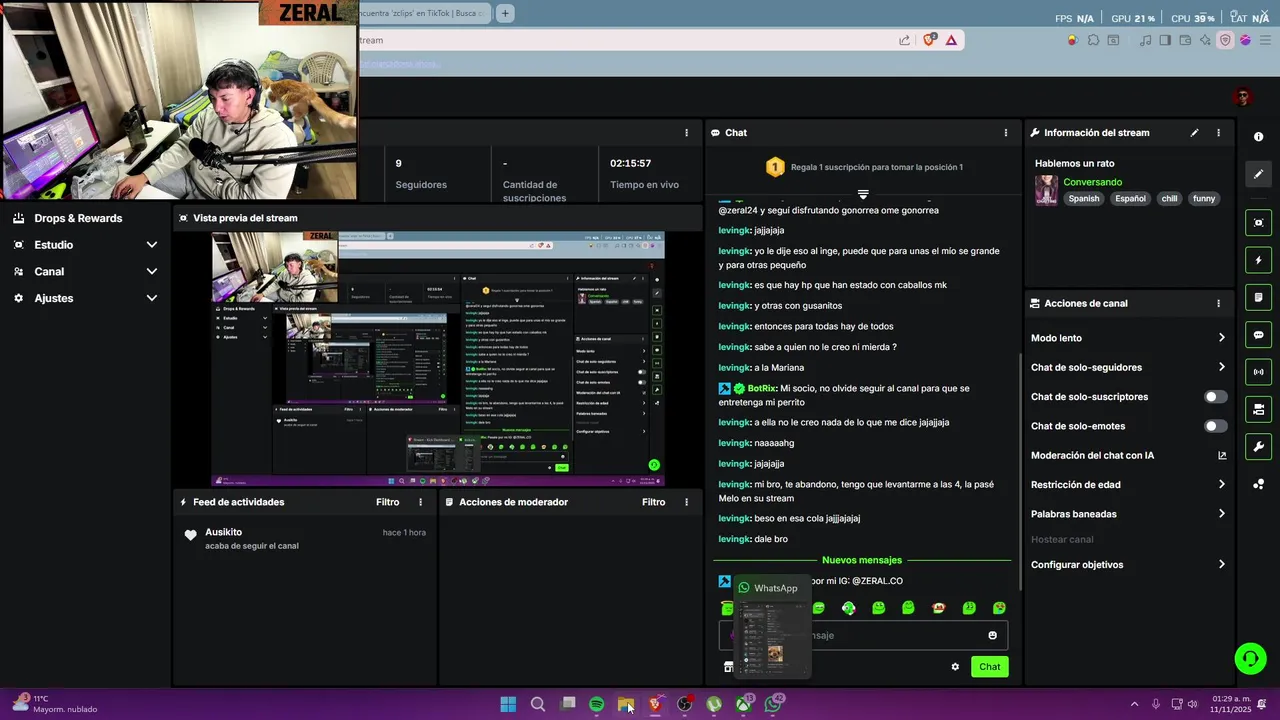Toggle the lightning bolt activity feed sidebar icon
Image resolution: width=1280 pixels, height=720 pixels.
(x=1258, y=260)
